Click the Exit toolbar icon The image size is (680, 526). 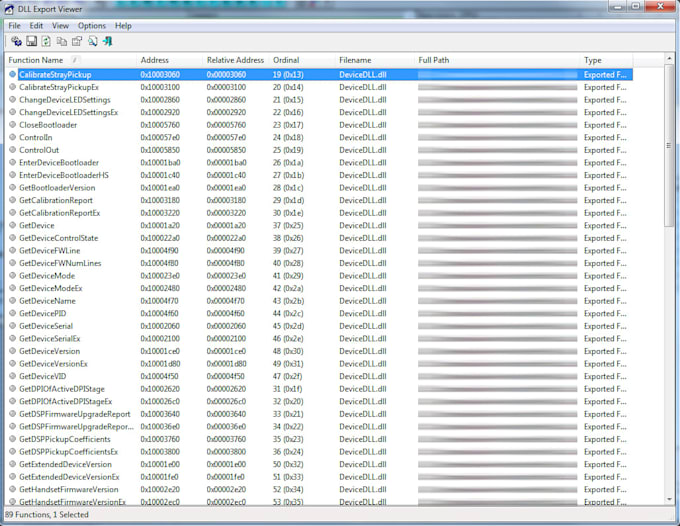coord(108,41)
